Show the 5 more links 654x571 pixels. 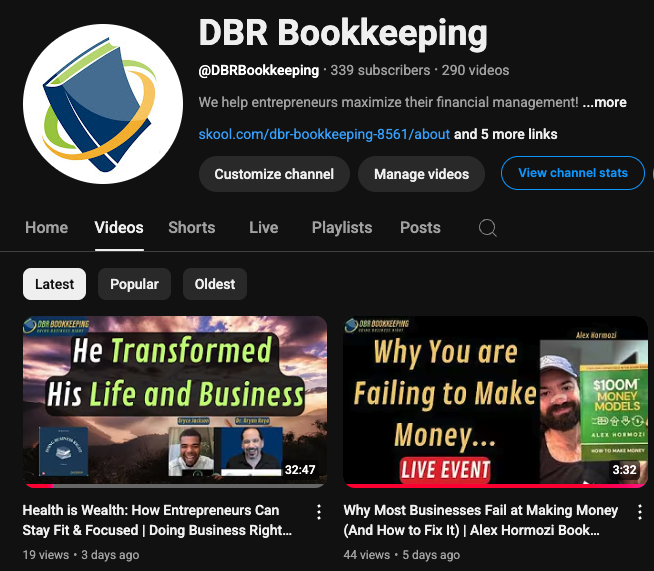click(506, 134)
